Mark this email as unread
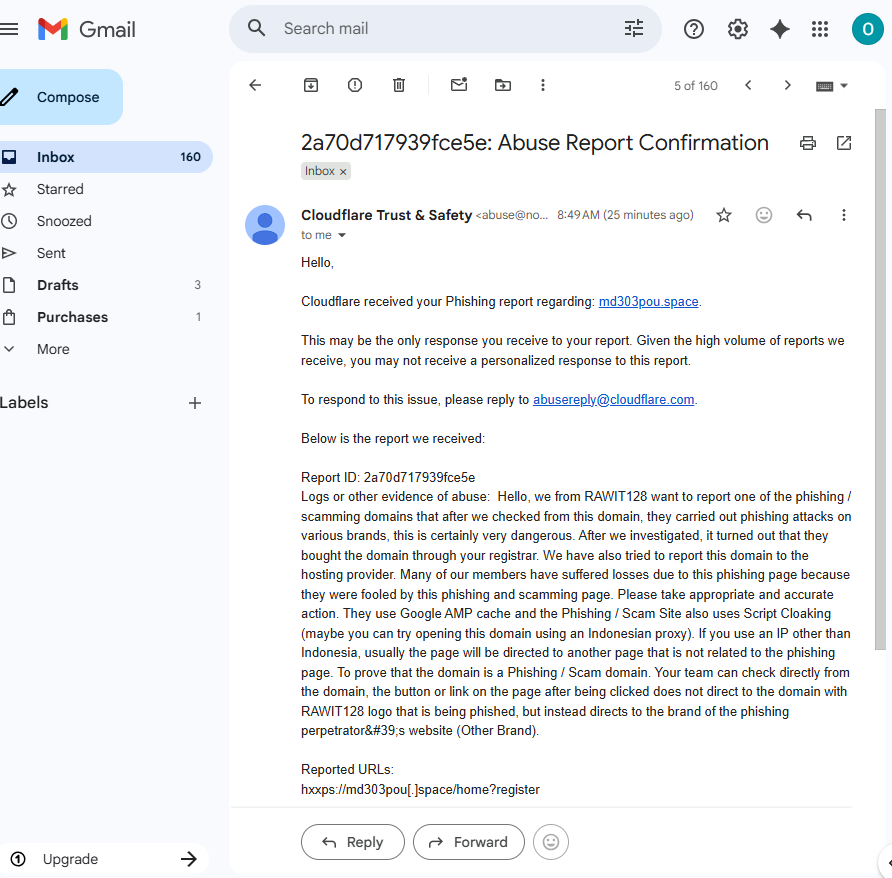 (459, 85)
